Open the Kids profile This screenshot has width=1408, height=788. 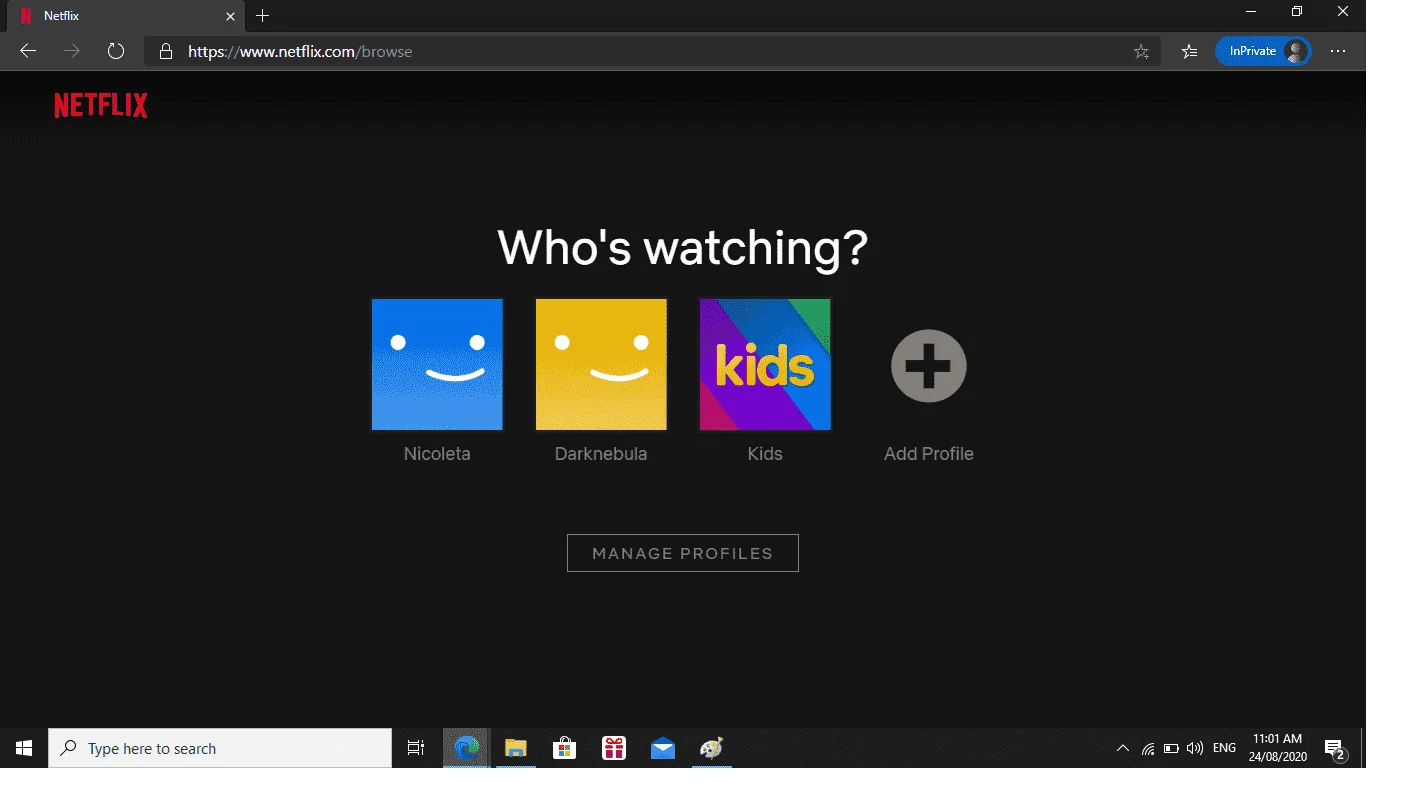765,364
